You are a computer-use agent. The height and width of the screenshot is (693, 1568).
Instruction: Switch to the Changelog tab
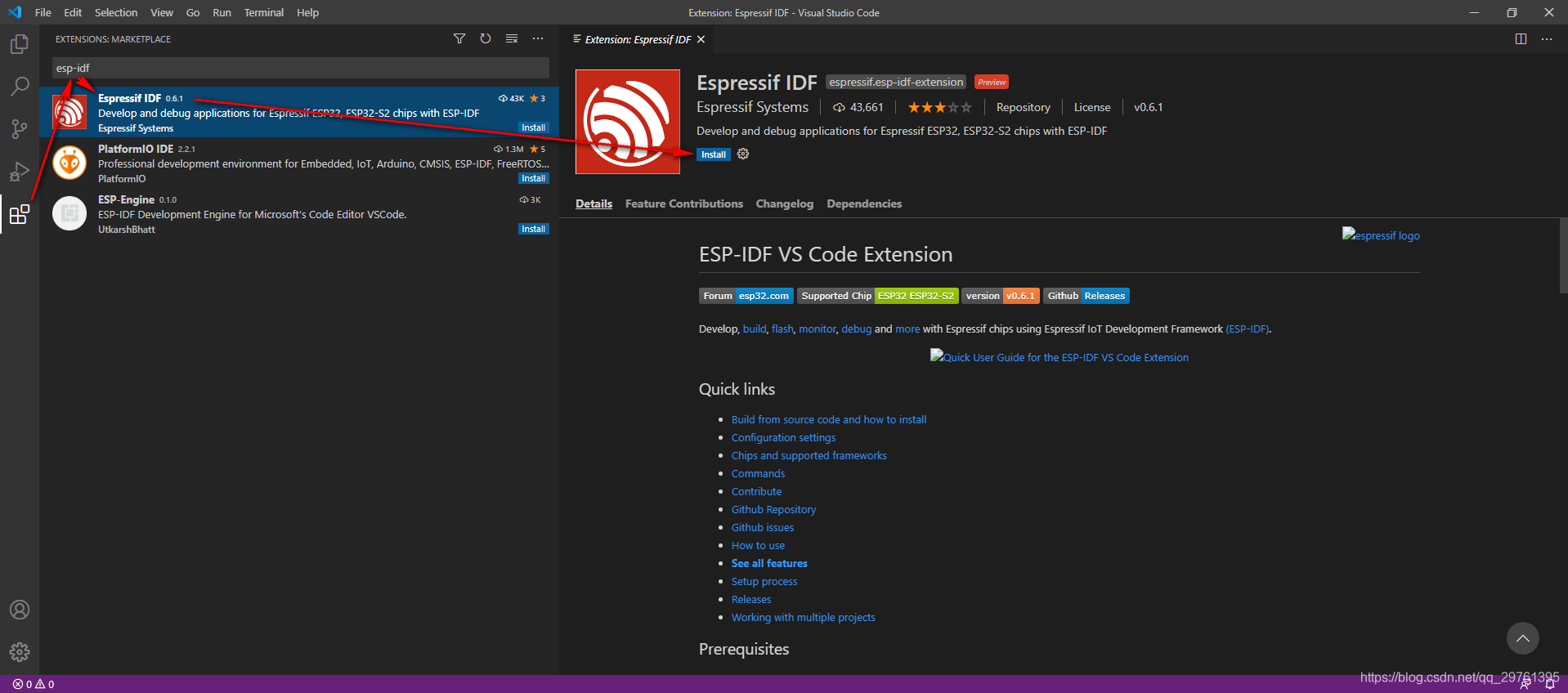pyautogui.click(x=785, y=203)
